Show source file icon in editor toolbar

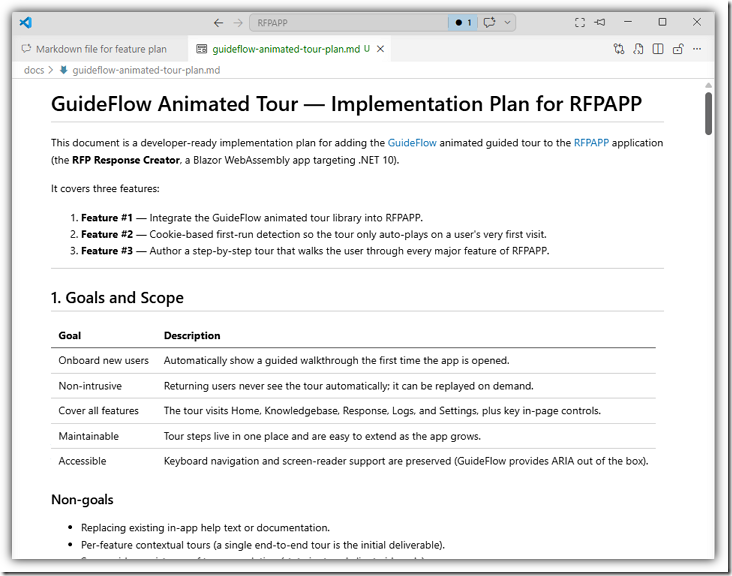coord(638,49)
